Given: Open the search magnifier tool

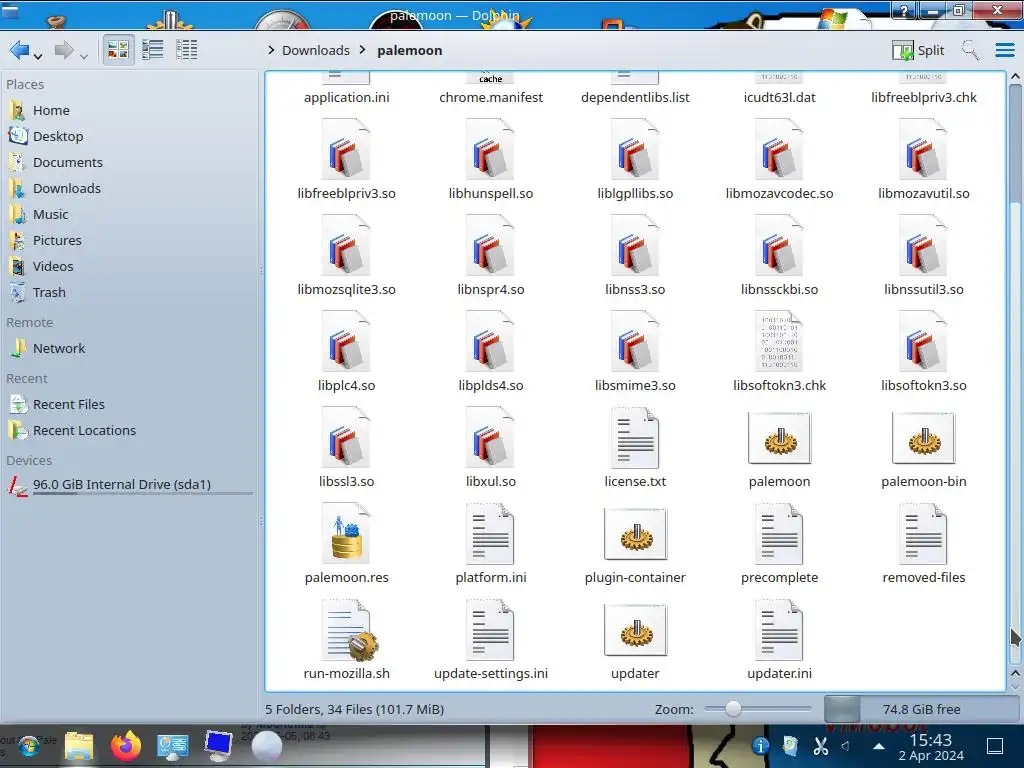Looking at the screenshot, I should point(970,50).
